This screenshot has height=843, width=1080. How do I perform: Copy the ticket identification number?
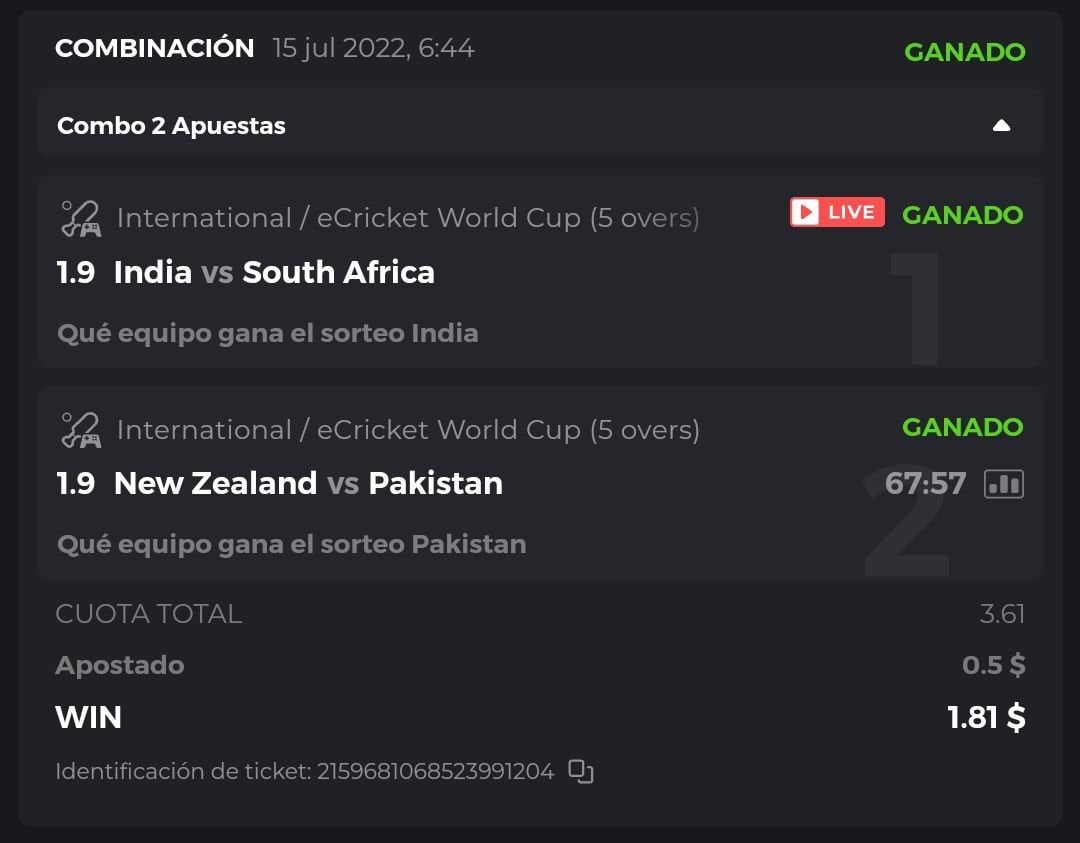581,771
